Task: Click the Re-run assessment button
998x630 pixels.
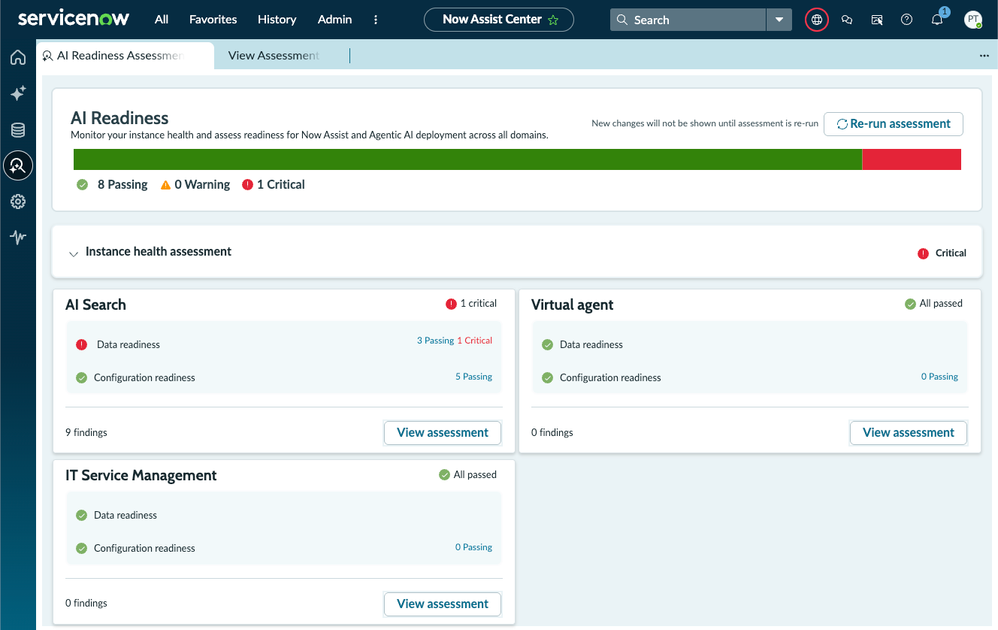Action: [893, 124]
